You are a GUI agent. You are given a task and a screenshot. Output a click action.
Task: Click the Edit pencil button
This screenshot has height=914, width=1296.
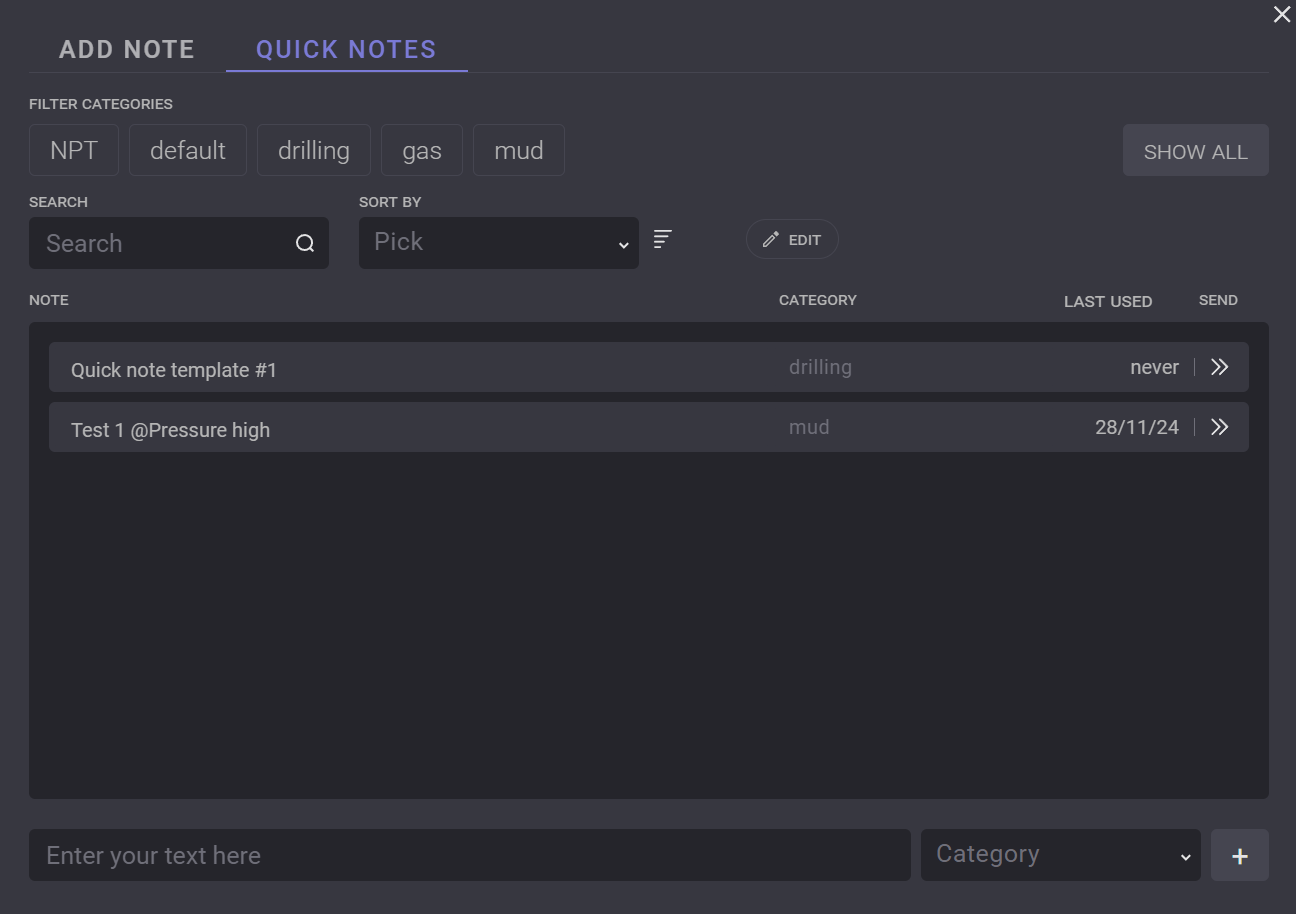(791, 240)
